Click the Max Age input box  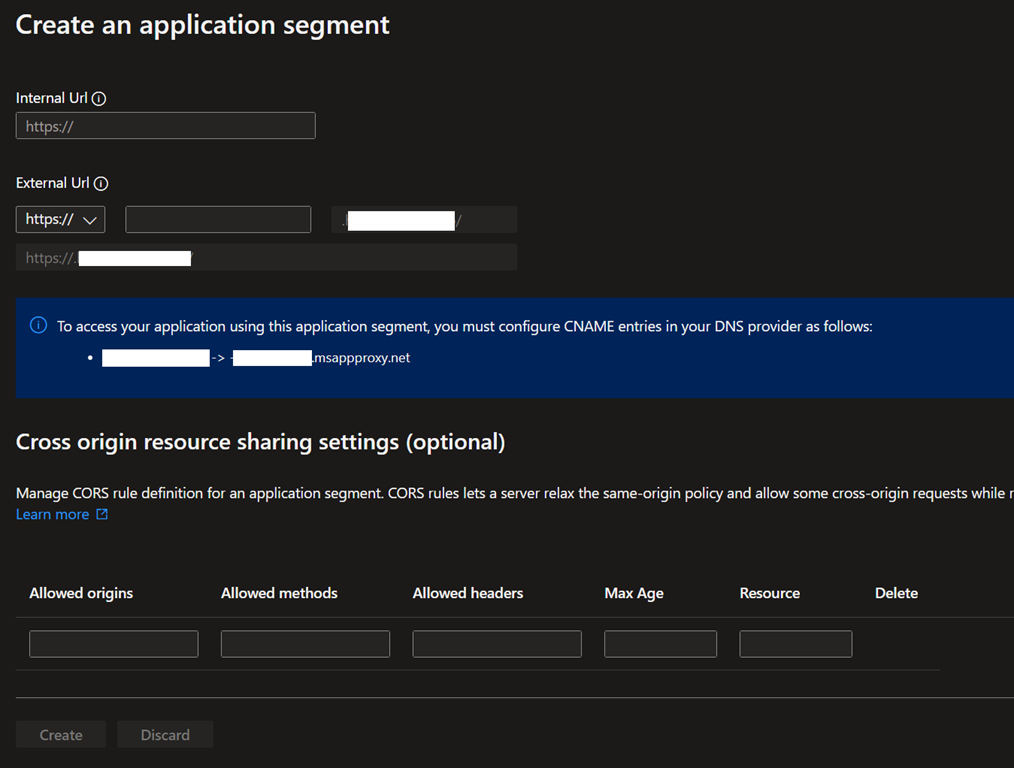coord(660,644)
